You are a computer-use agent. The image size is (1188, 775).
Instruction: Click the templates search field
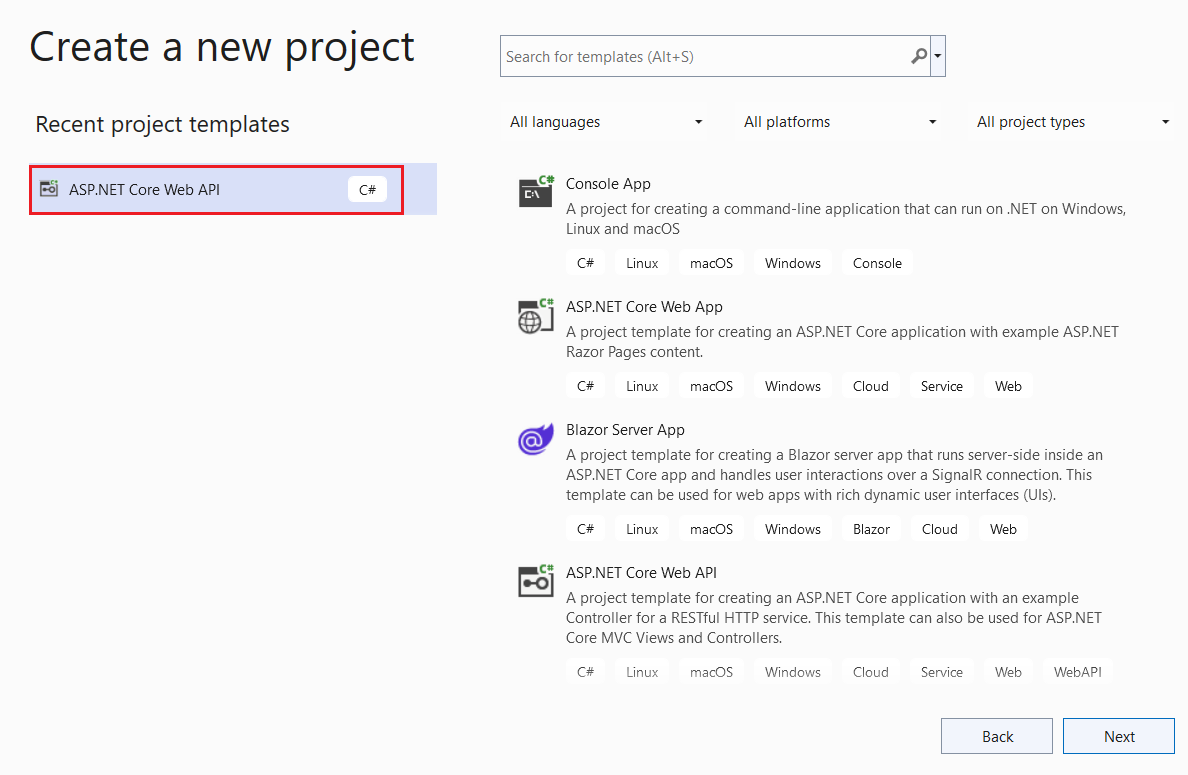700,56
